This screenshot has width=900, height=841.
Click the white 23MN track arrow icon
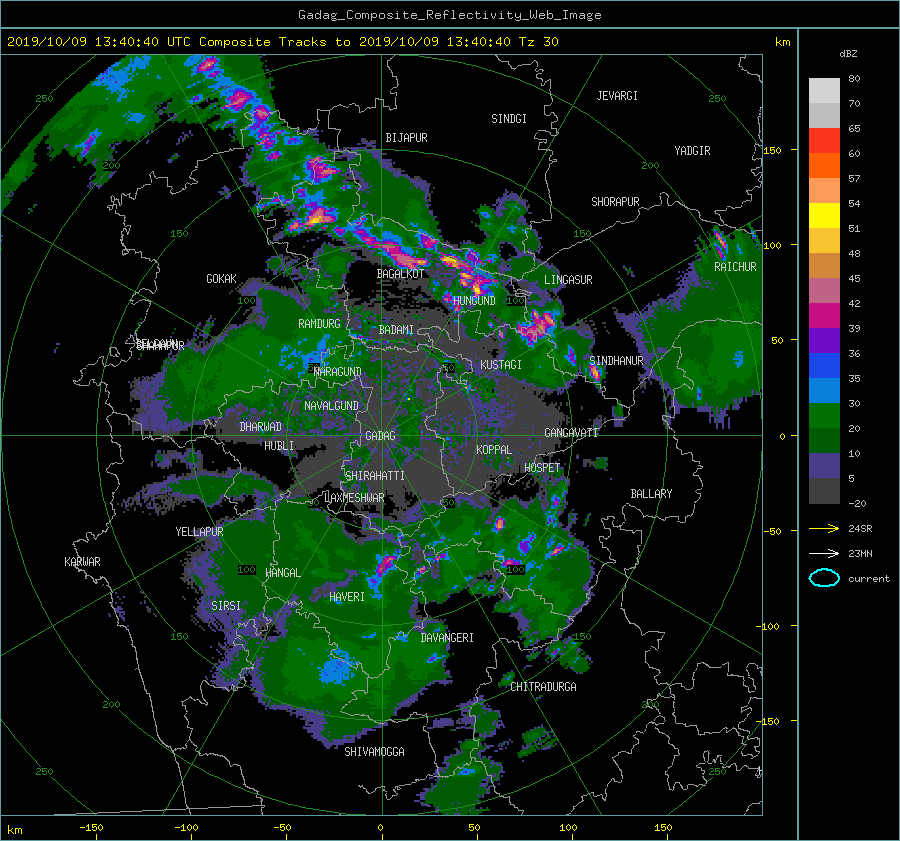(824, 553)
